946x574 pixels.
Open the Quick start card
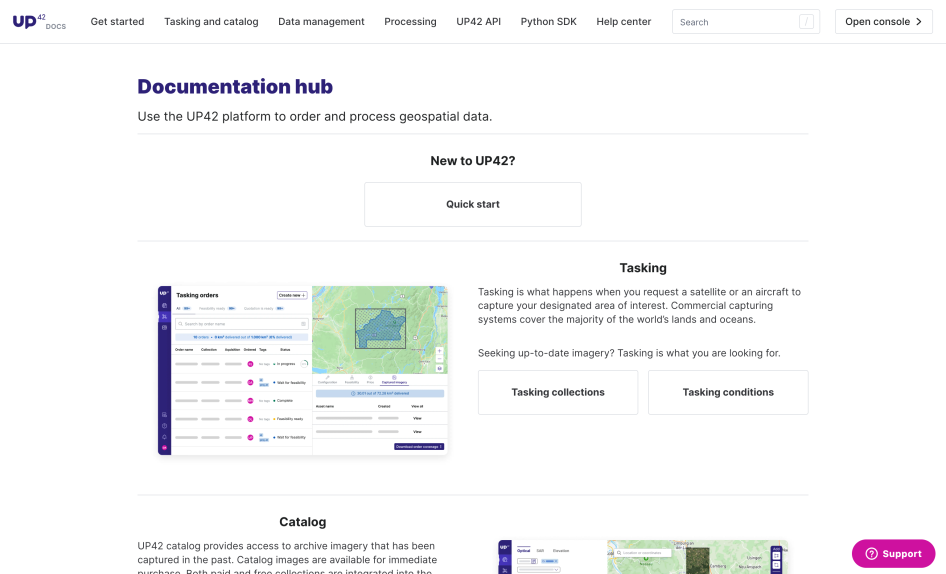[x=473, y=205]
